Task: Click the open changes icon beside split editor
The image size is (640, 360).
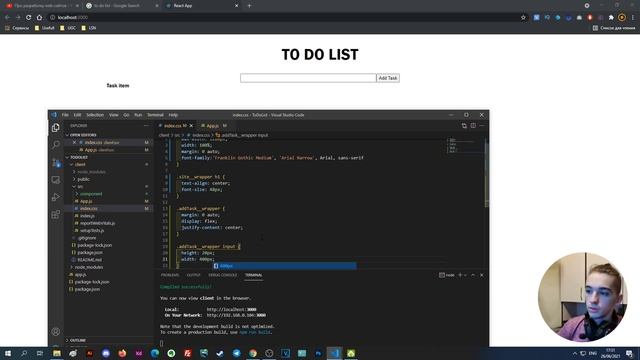Action: click(x=464, y=126)
